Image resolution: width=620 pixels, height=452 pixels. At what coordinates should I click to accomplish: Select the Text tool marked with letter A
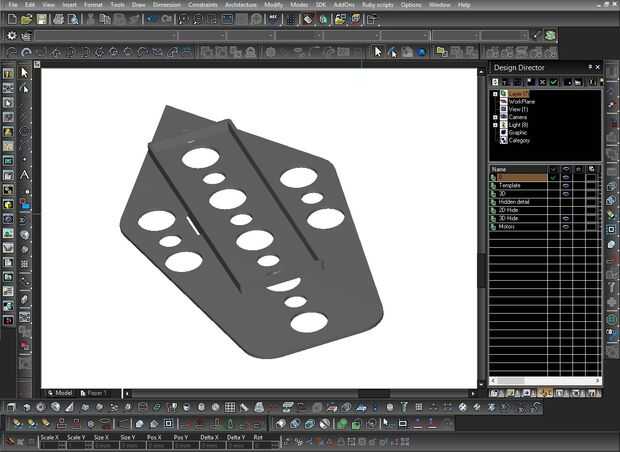[x=25, y=175]
